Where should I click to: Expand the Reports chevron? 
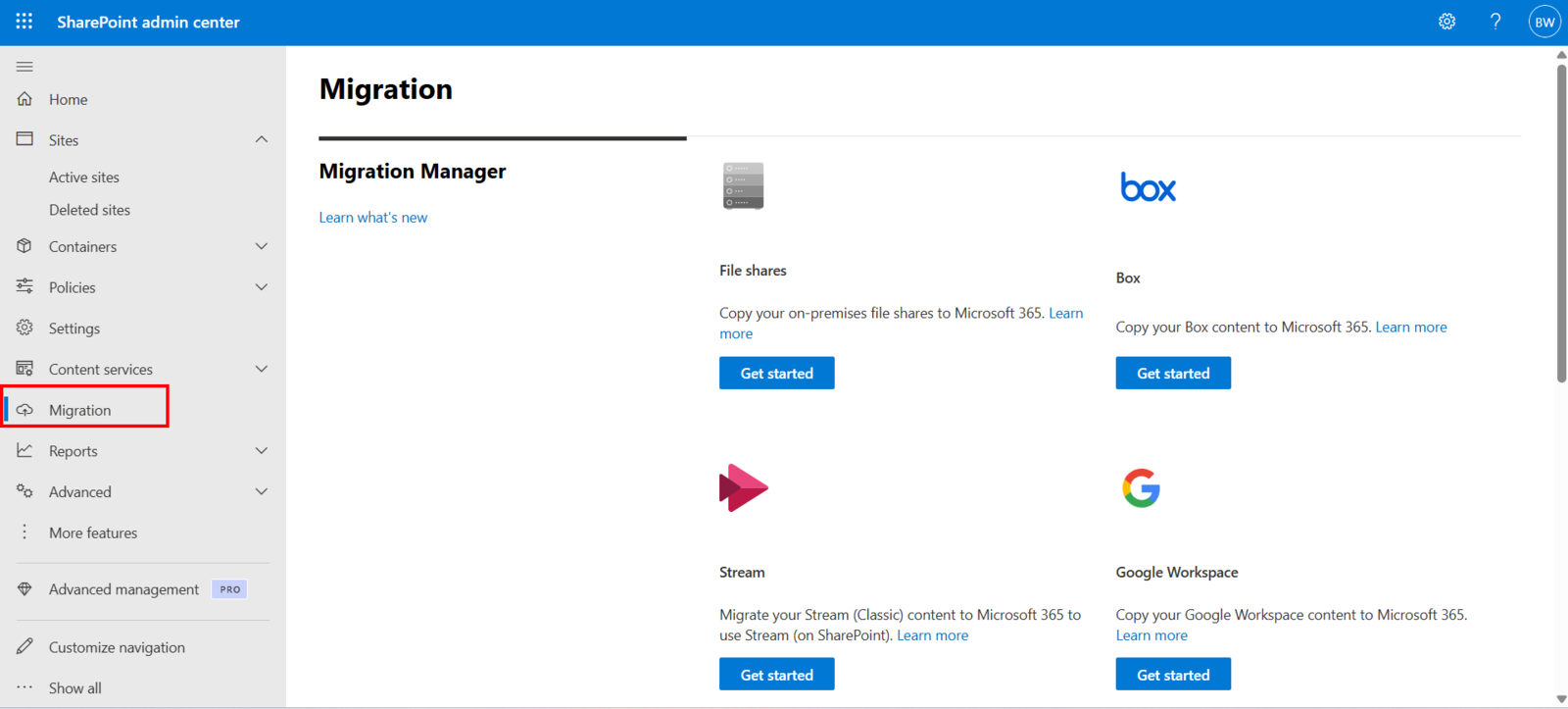[262, 451]
